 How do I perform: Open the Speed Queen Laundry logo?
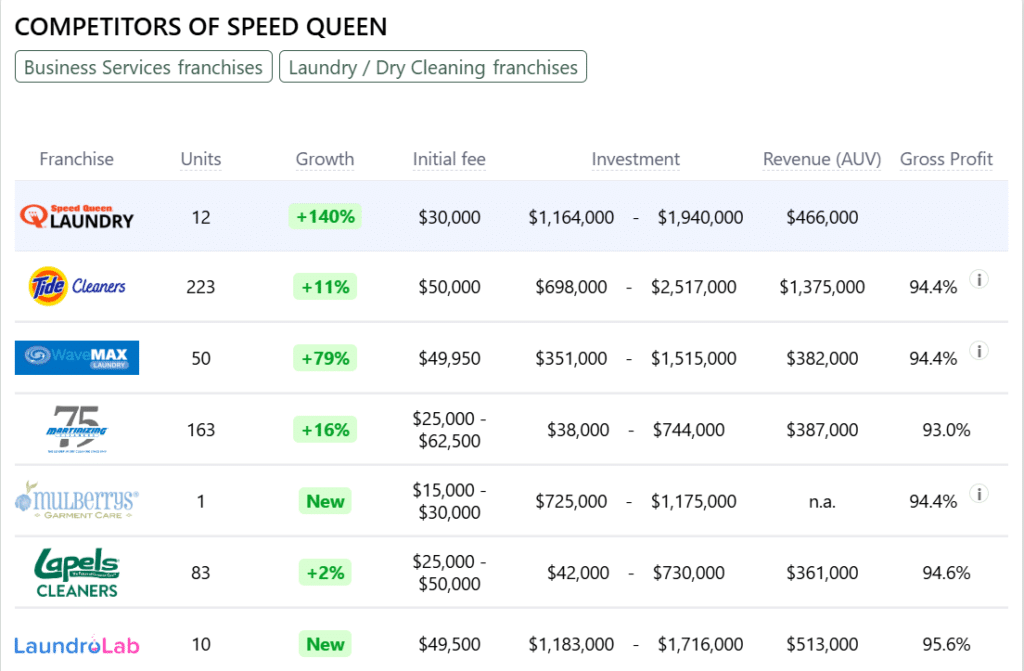(x=76, y=216)
